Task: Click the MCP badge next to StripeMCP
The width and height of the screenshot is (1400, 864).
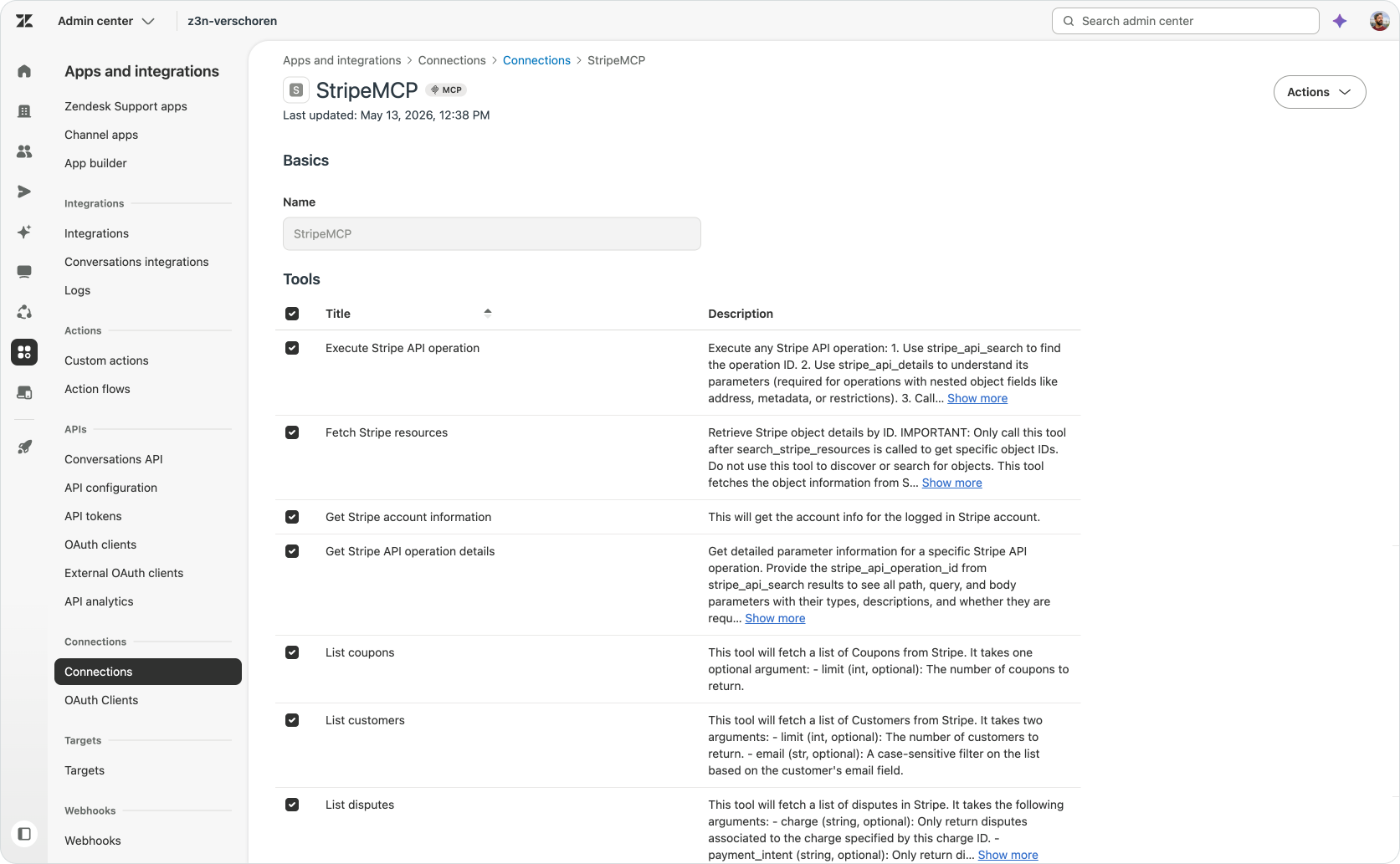Action: coord(446,89)
